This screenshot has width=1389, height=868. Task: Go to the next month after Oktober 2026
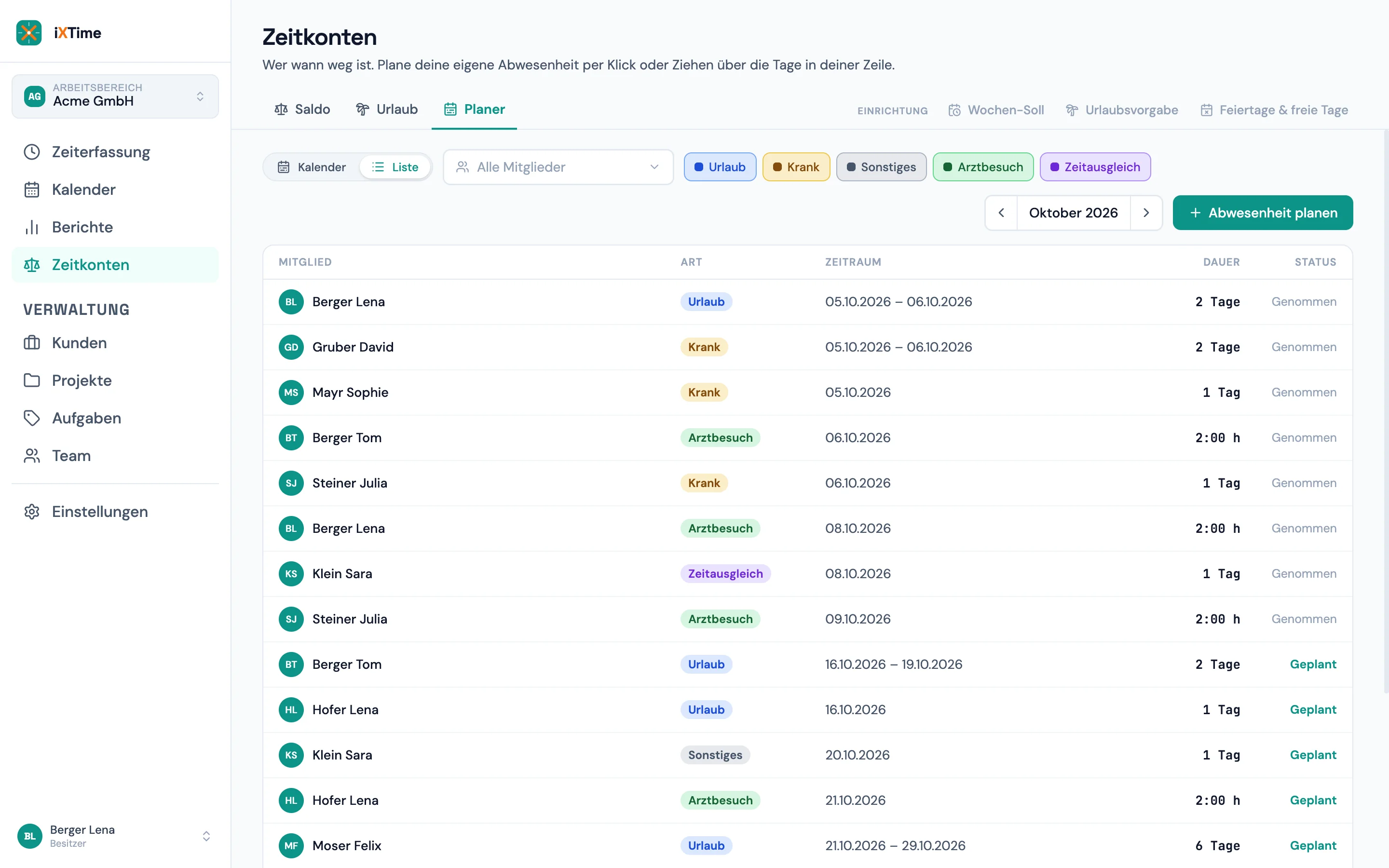tap(1146, 213)
